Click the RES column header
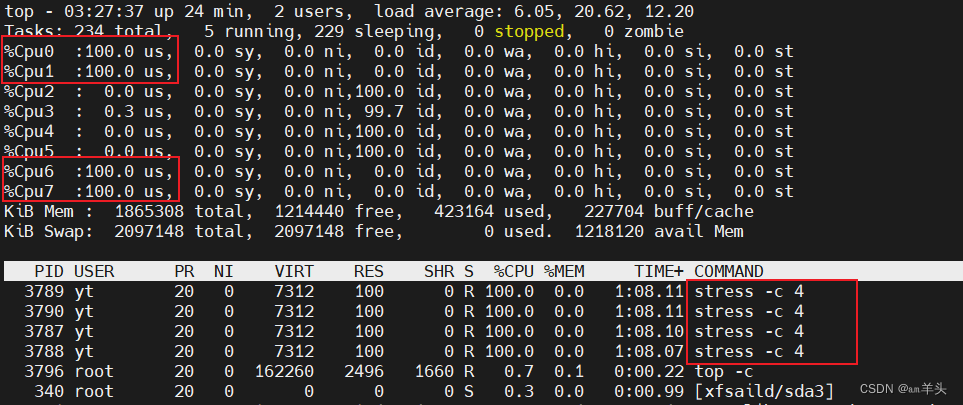963x405 pixels. 368,271
